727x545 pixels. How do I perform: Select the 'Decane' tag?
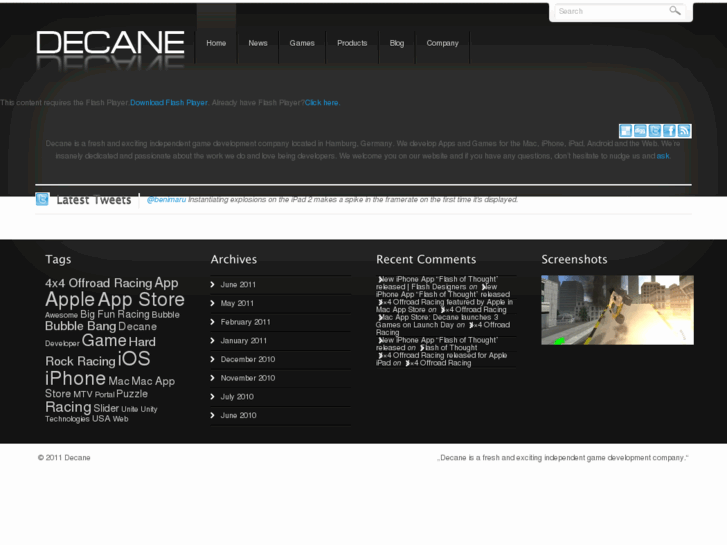137,327
